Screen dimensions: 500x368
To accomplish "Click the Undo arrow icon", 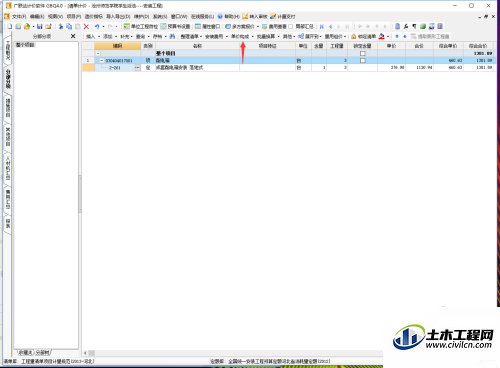I will click(97, 26).
